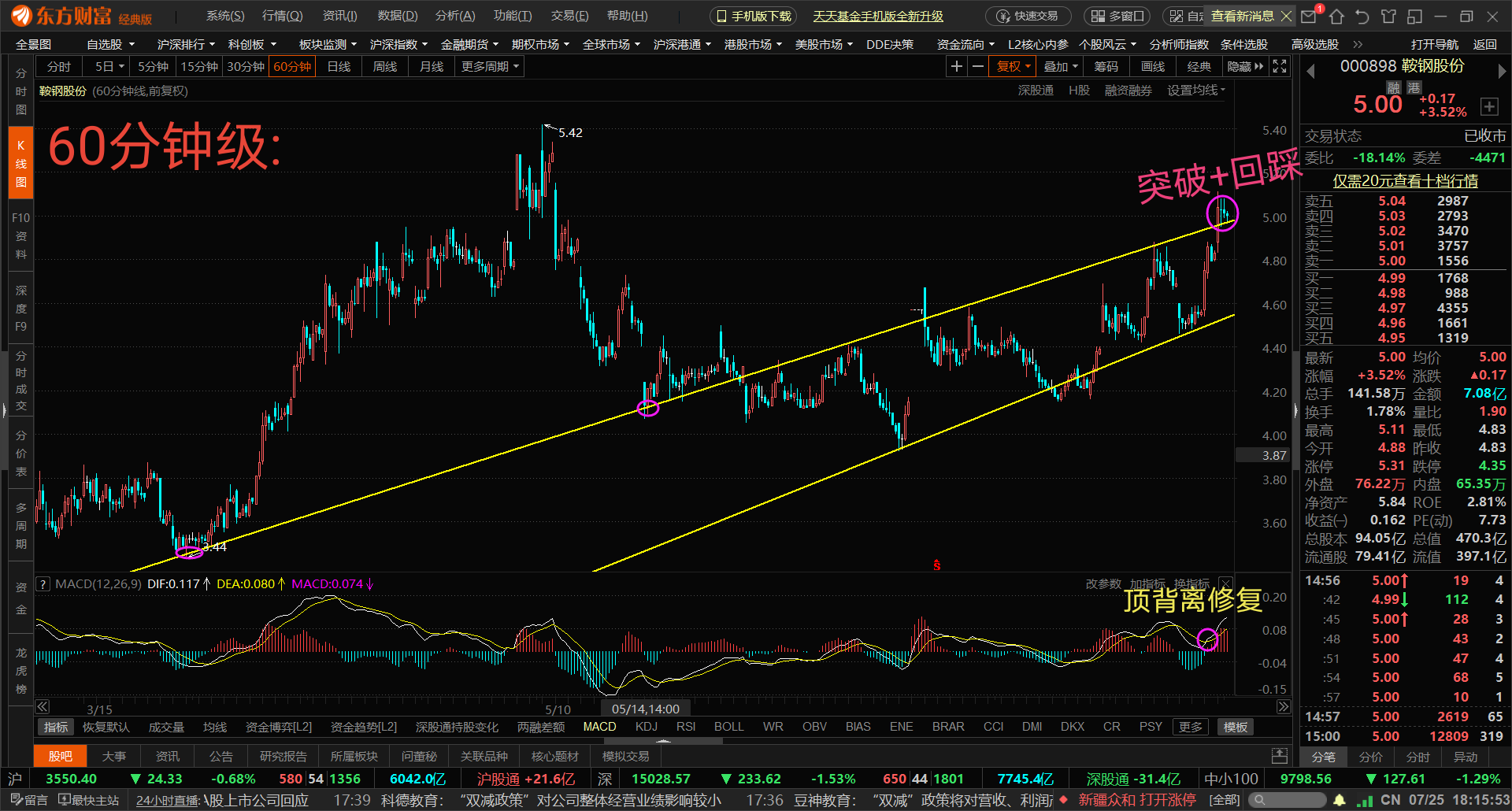Click the 融 margin badge
This screenshot has height=811, width=1512.
click(1394, 88)
